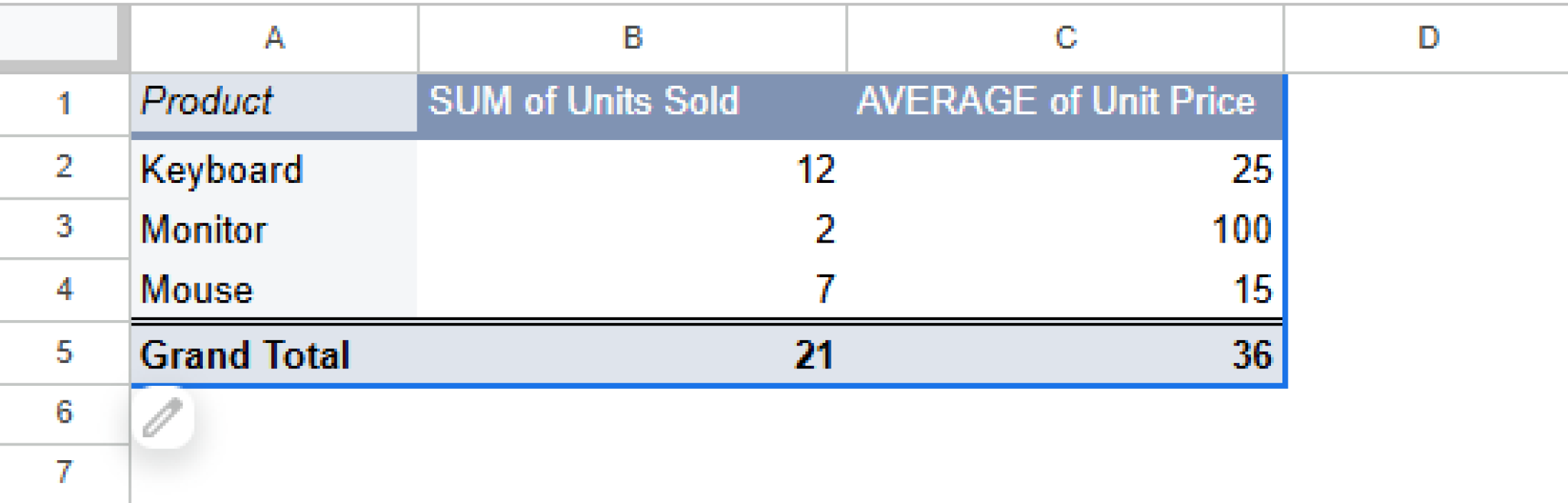Open the pivot table editor pencil icon

coord(163,417)
